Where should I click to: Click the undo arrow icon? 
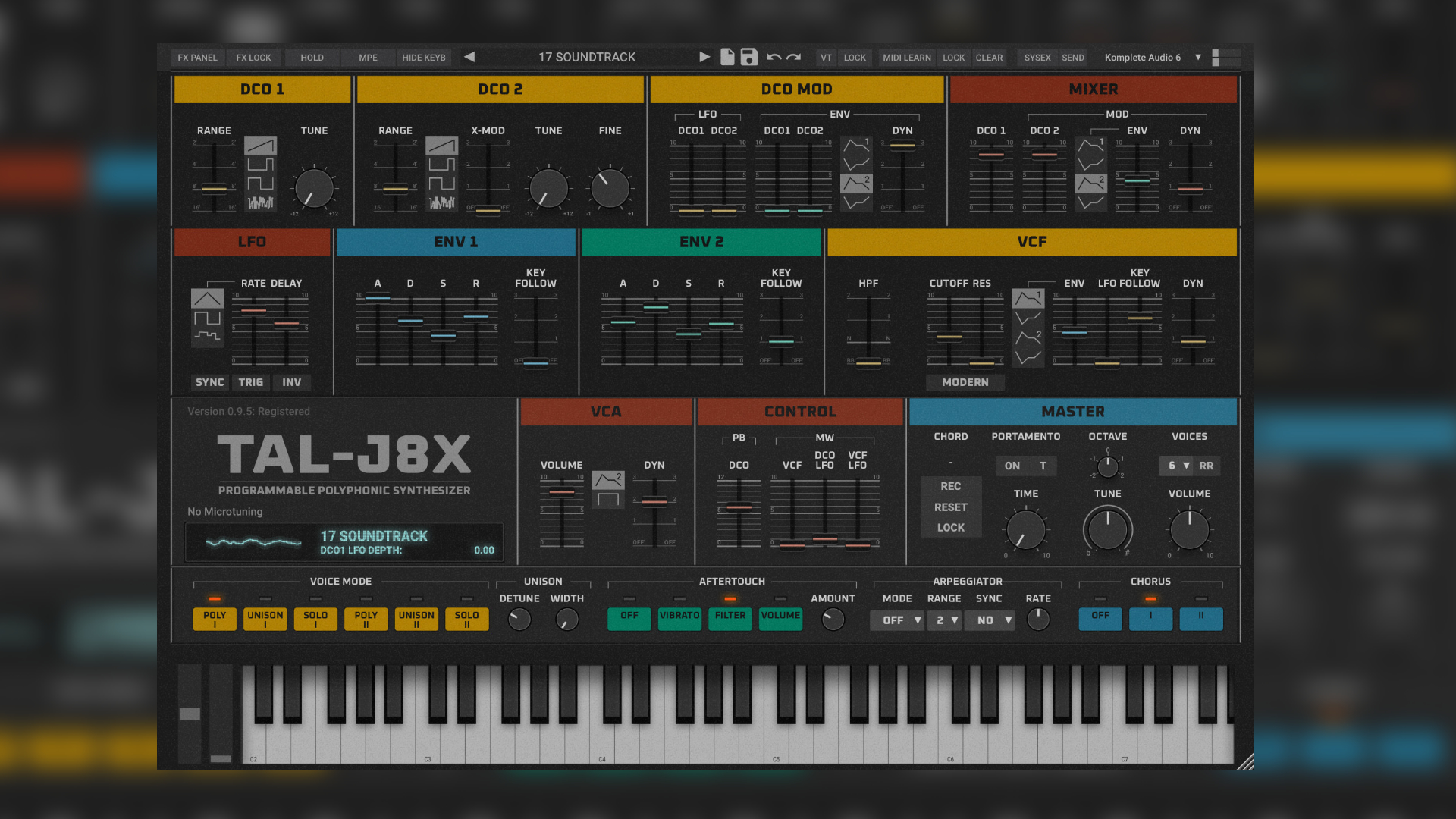coord(773,57)
